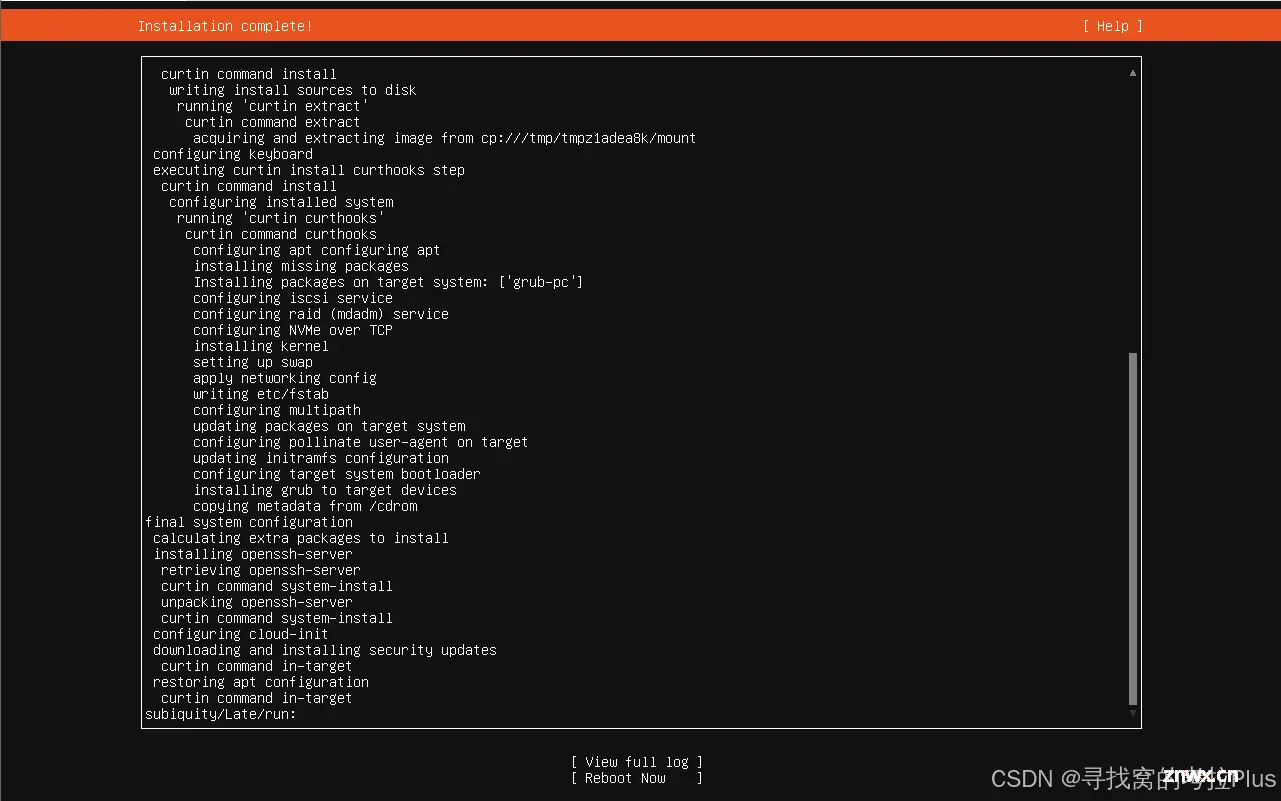This screenshot has height=801, width=1281.
Task: Click 'acquiring and extracting image' log line
Action: click(x=445, y=138)
